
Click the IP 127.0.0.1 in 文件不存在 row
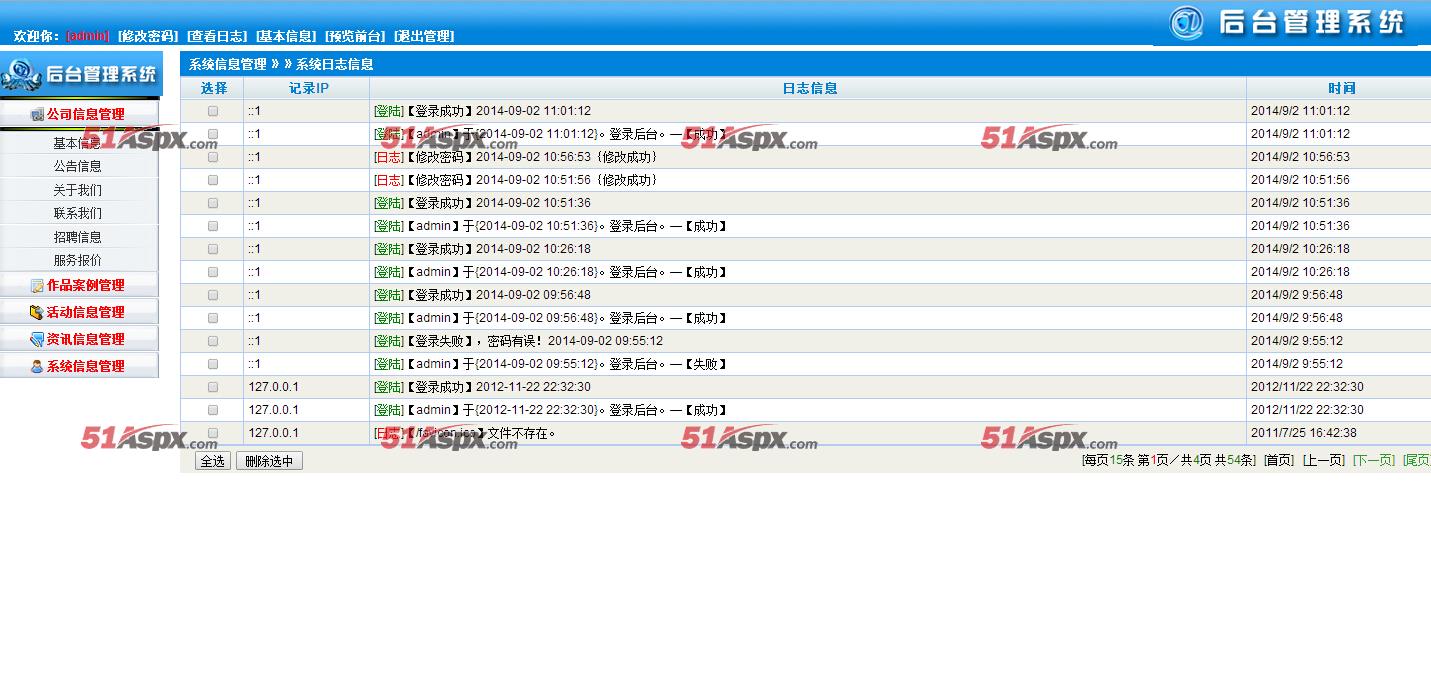coord(274,433)
